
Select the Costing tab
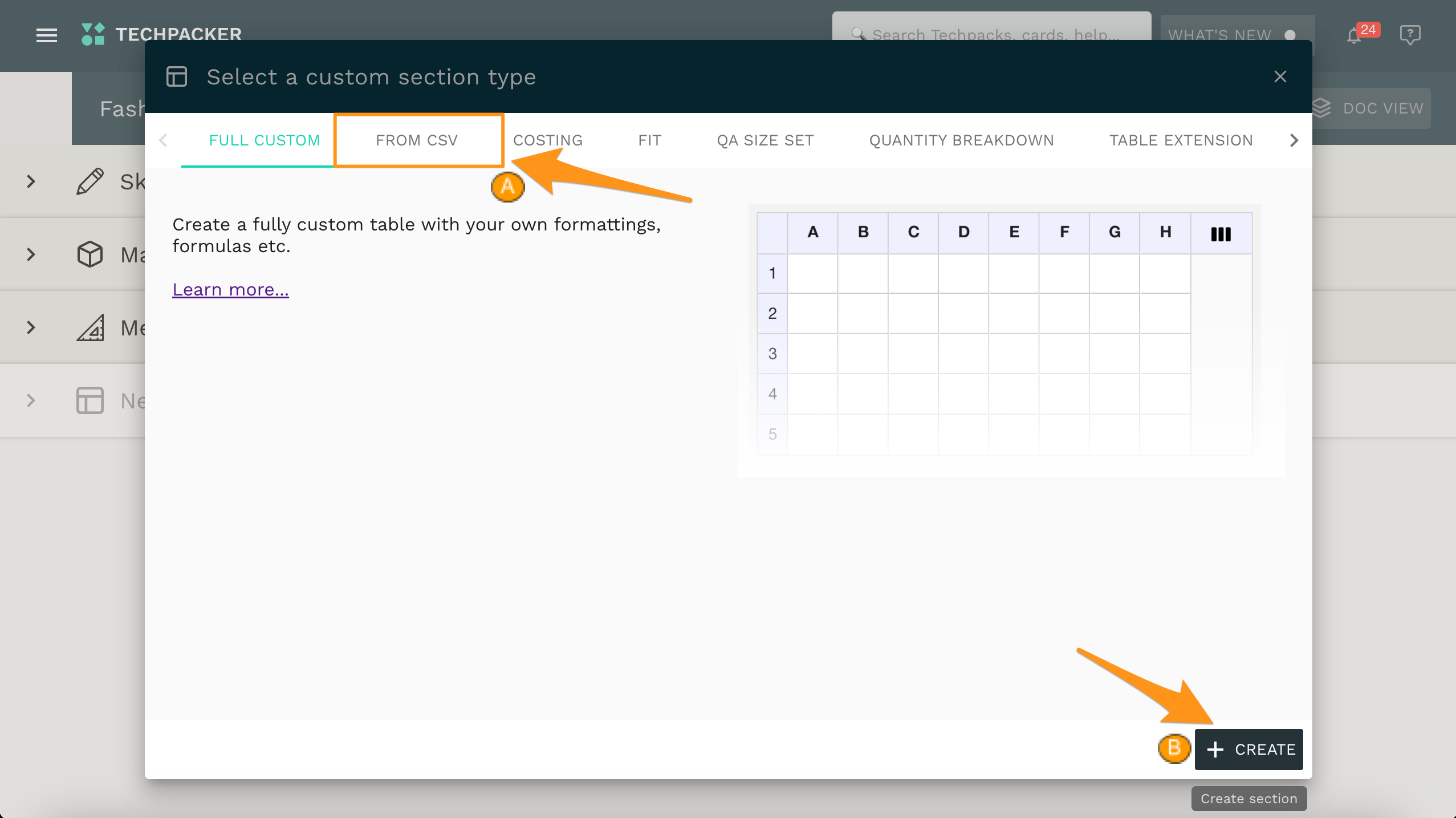point(548,140)
